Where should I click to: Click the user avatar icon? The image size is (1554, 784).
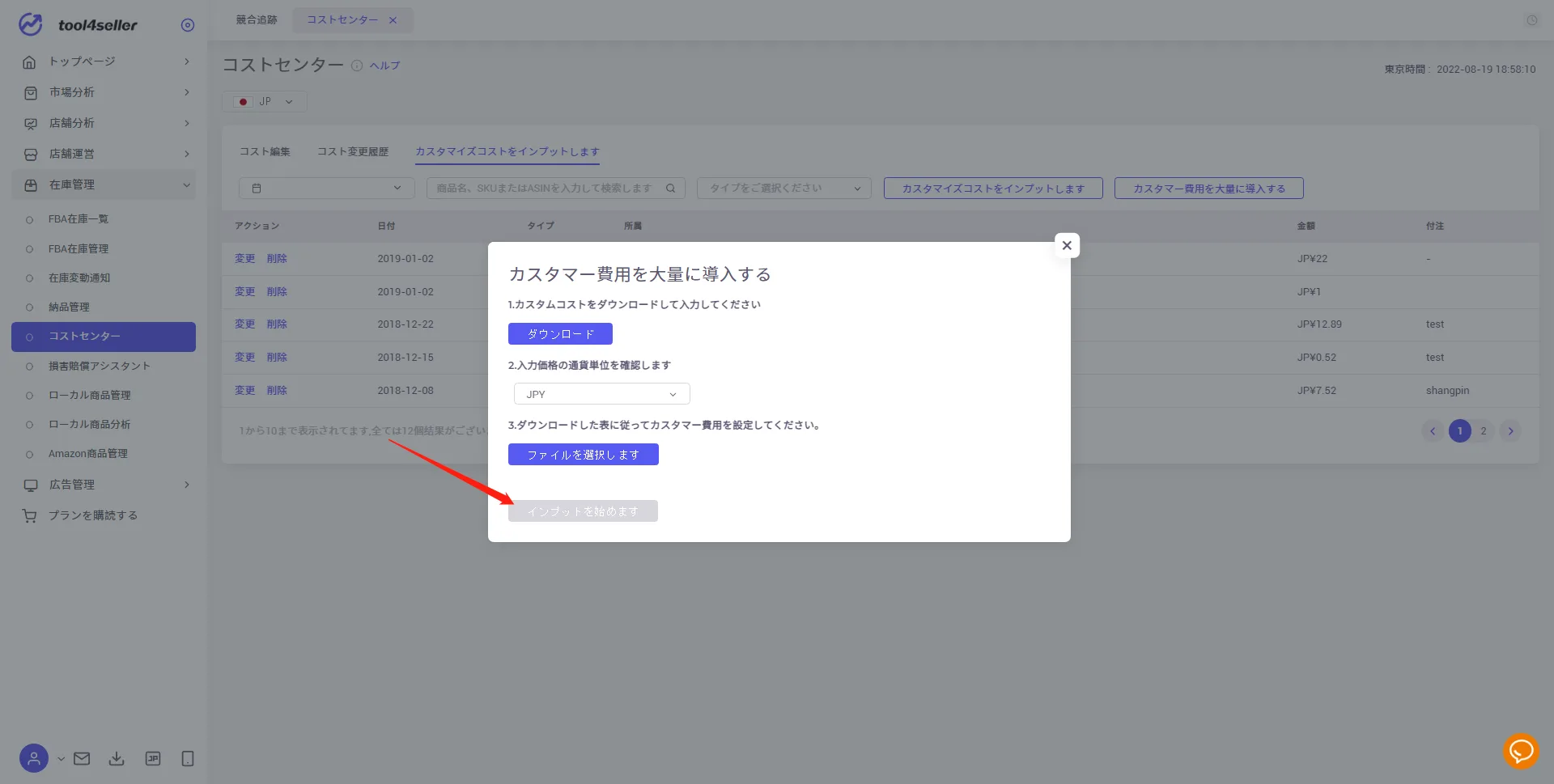[34, 758]
